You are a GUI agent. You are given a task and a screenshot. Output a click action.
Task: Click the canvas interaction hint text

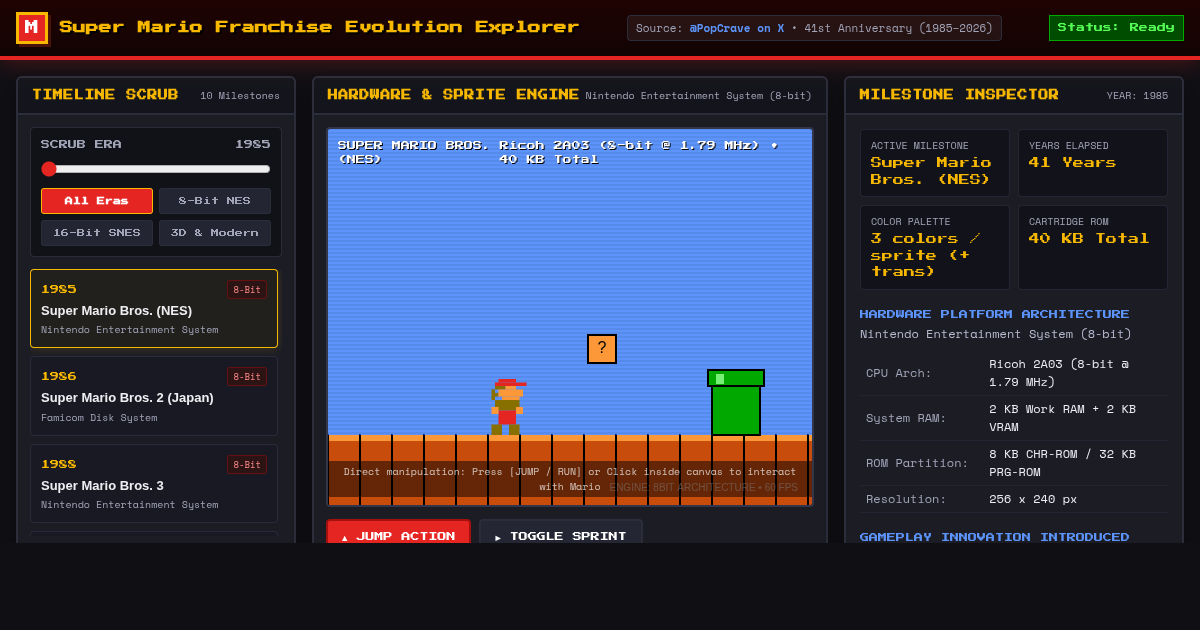click(570, 479)
